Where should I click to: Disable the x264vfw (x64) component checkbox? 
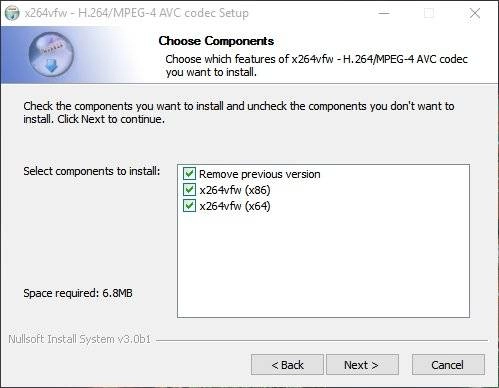tap(189, 206)
